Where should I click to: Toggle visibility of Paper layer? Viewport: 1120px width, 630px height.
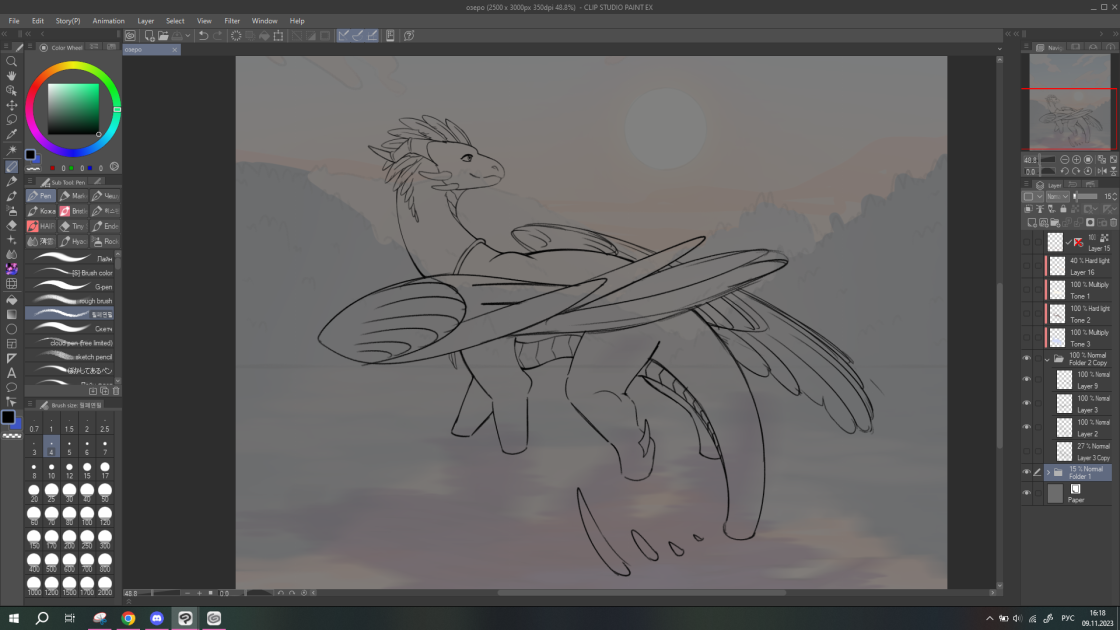click(x=1026, y=493)
